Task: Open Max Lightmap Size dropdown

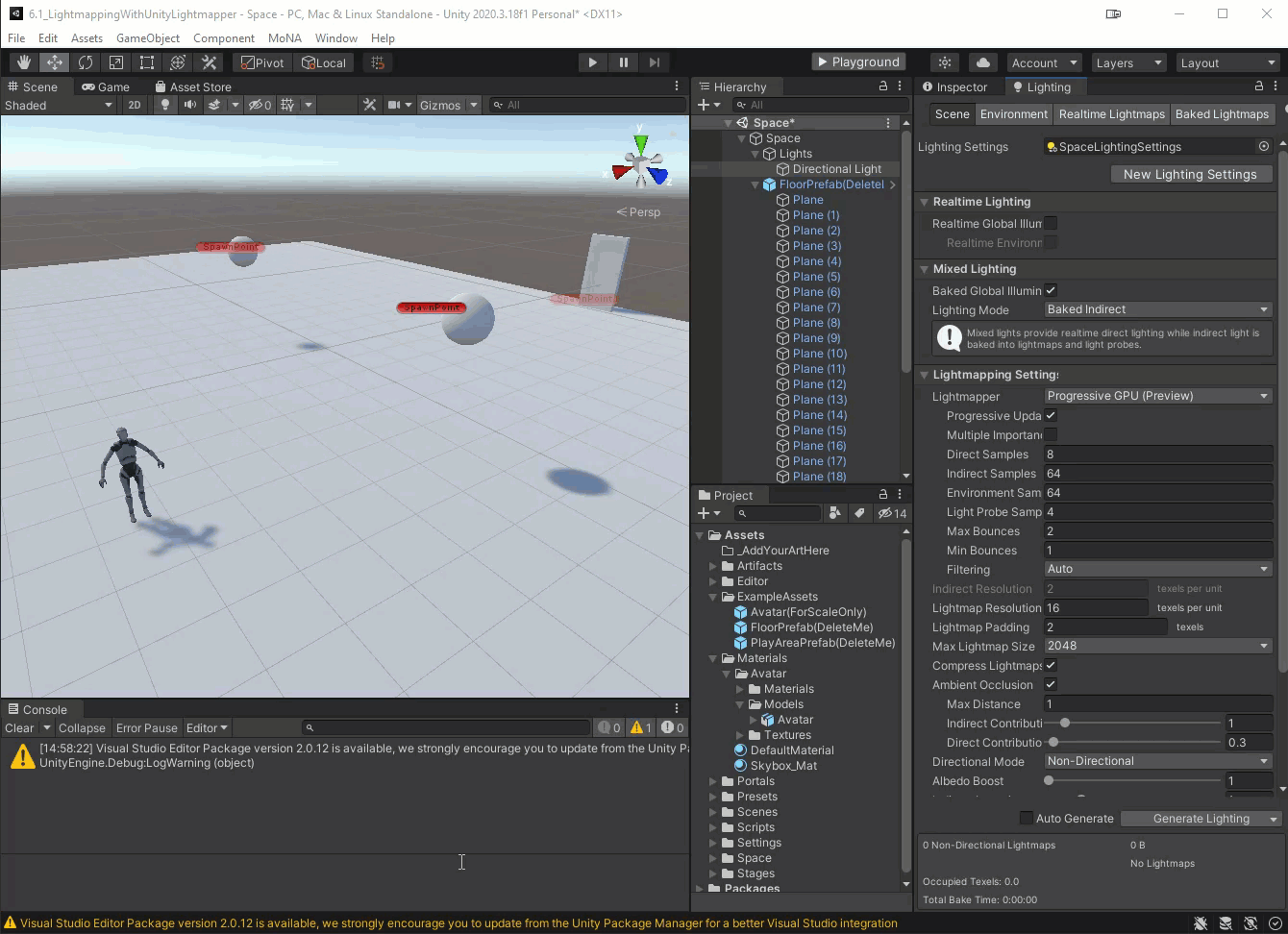Action: click(x=1158, y=646)
